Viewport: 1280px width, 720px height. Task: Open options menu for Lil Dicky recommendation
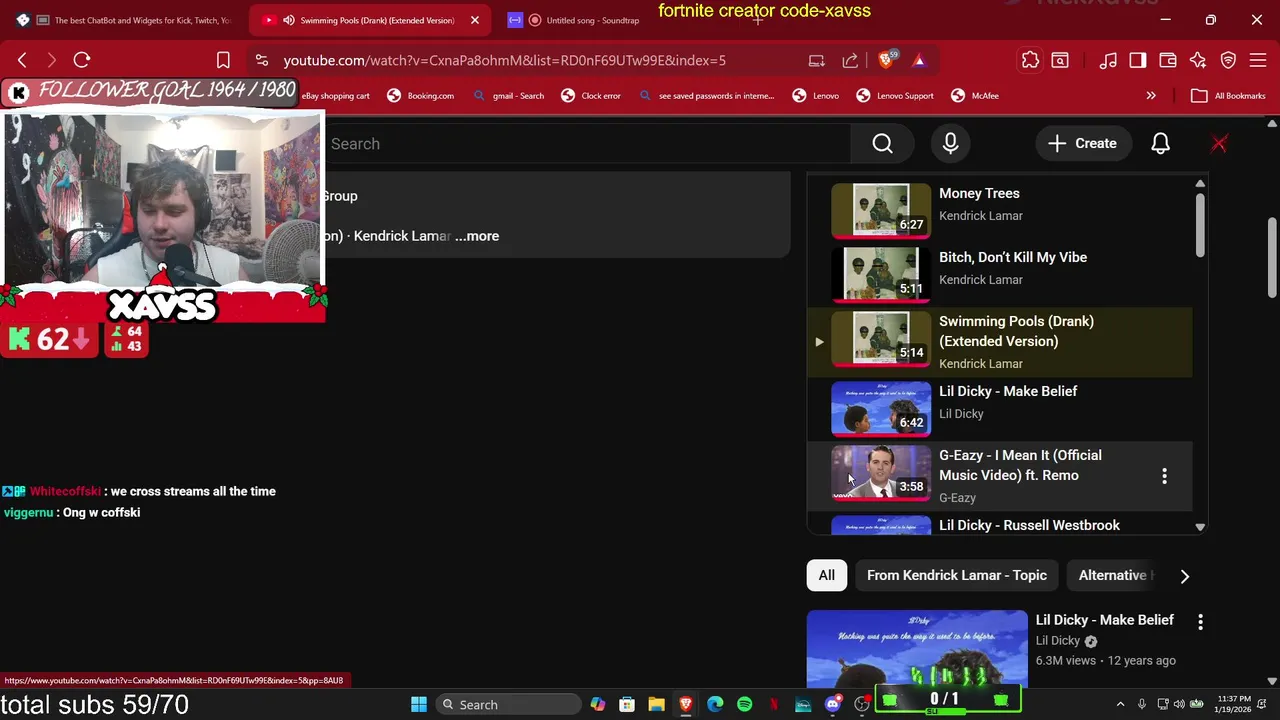pyautogui.click(x=1200, y=621)
